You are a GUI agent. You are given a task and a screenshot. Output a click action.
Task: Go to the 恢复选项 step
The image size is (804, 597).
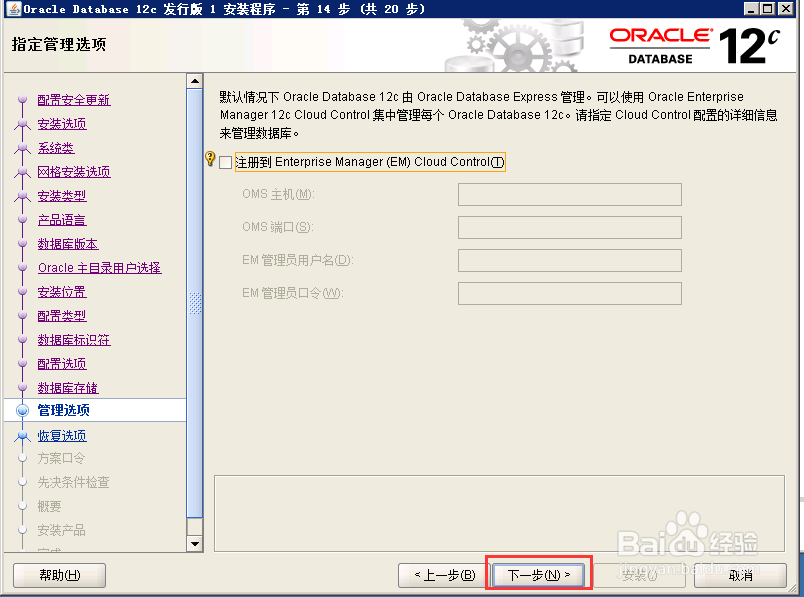[62, 434]
